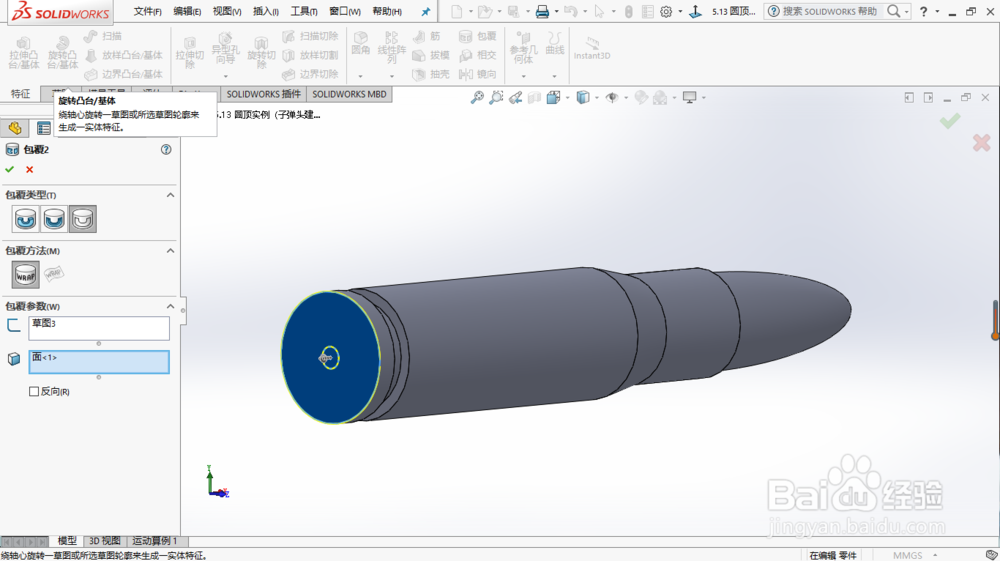Click the Revolved Boss/Base (旋转凸台/基体) tool
Screen dimensions: 1000x561
click(x=62, y=52)
